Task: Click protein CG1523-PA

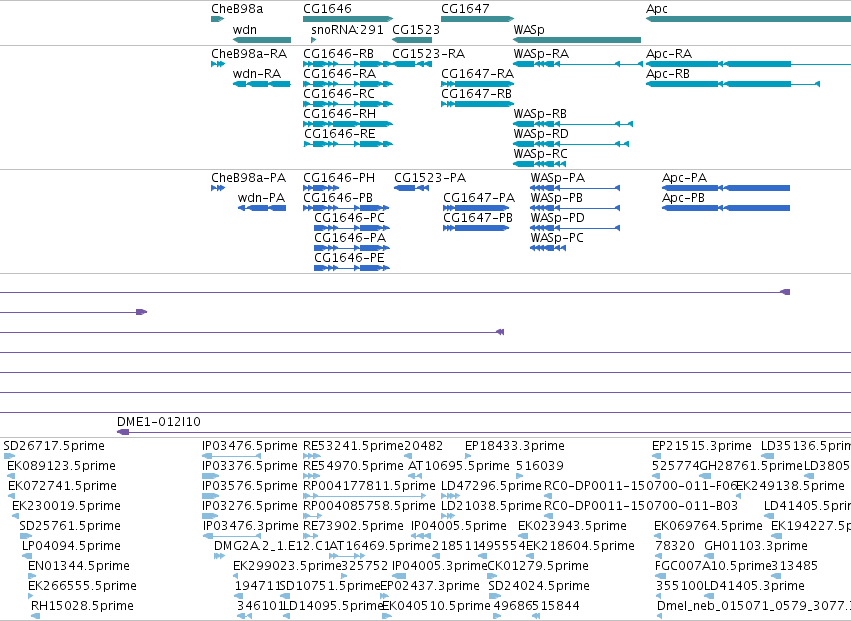Action: coord(410,188)
